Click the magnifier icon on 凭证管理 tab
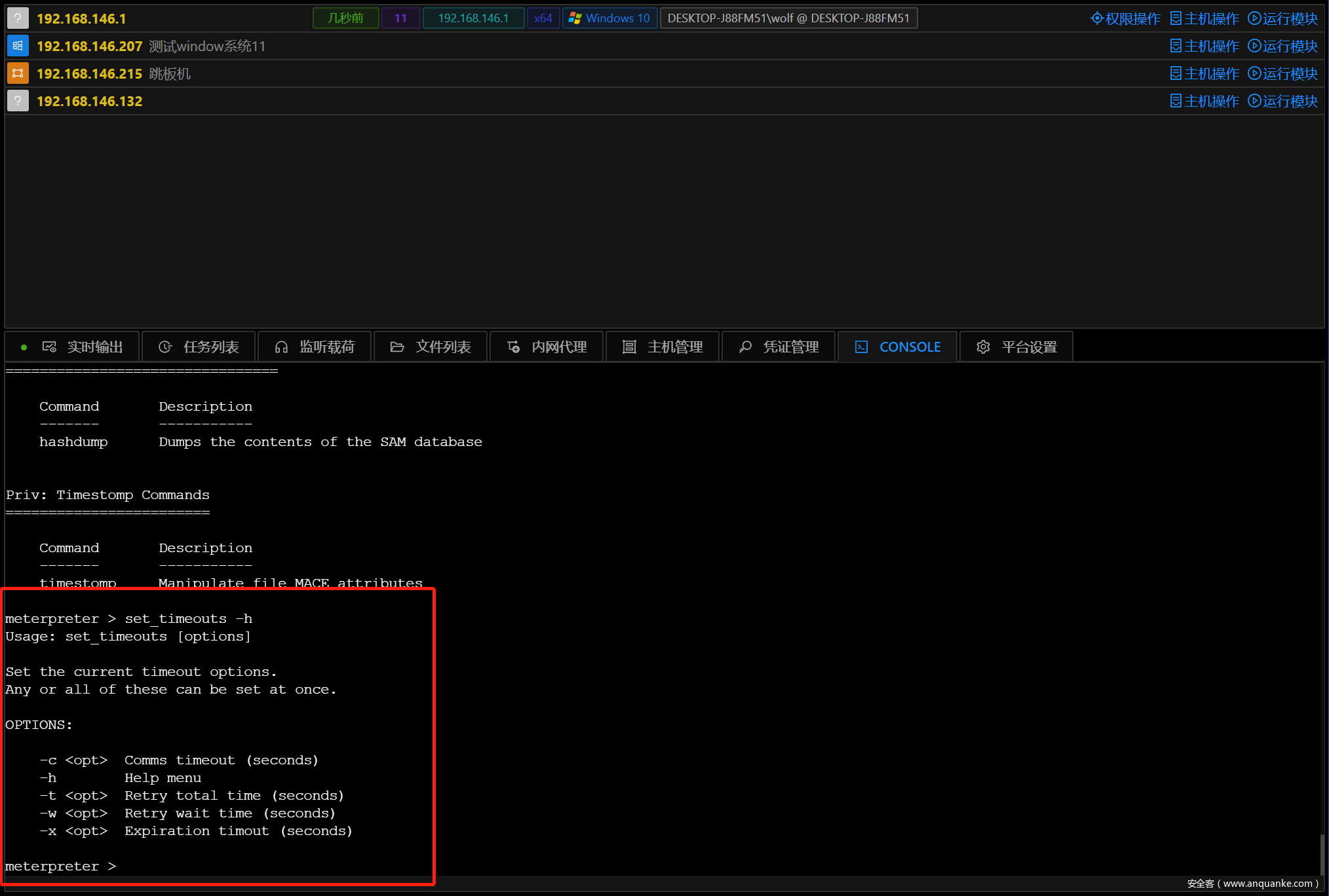 pos(745,347)
